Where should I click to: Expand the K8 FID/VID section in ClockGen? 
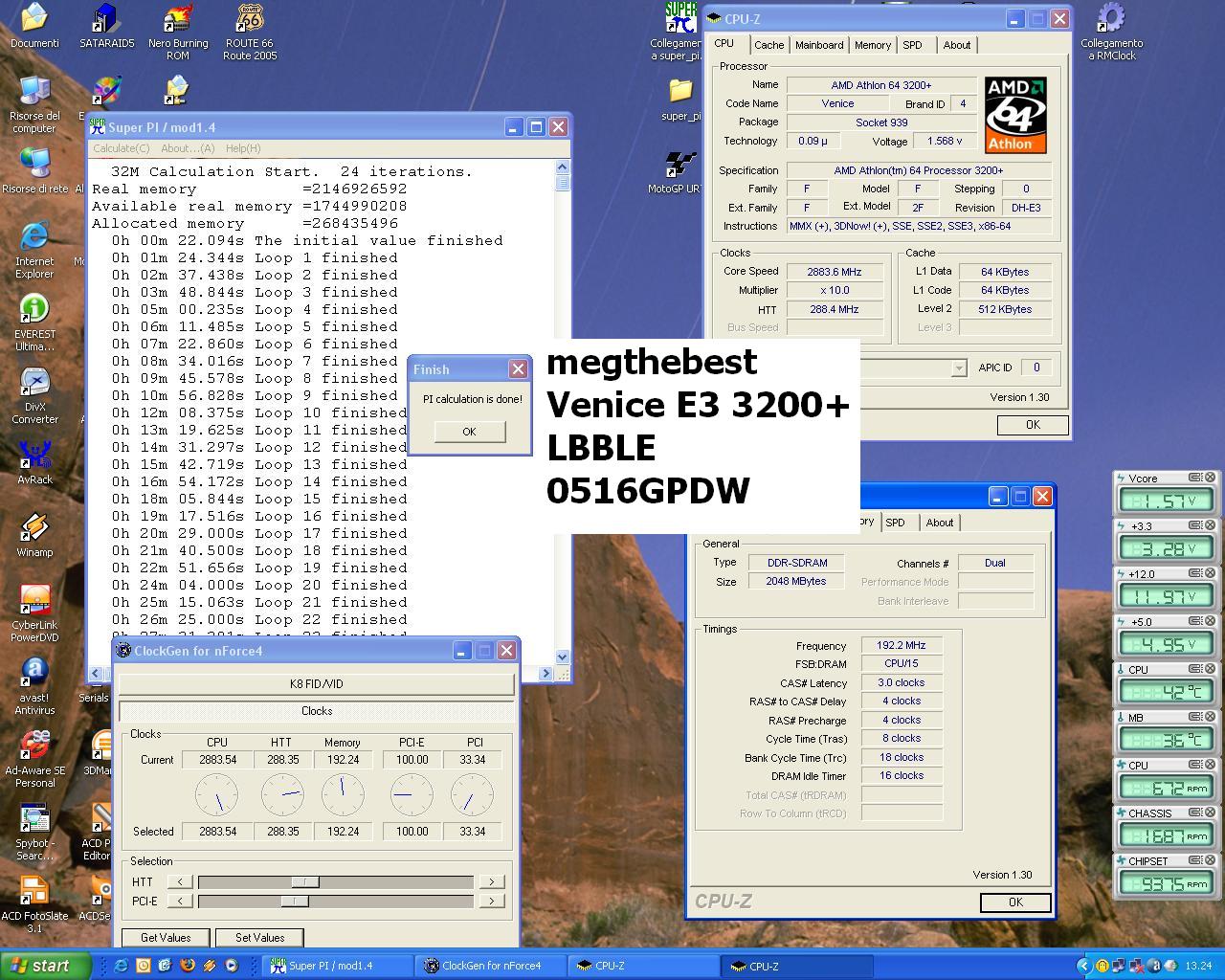(x=316, y=684)
